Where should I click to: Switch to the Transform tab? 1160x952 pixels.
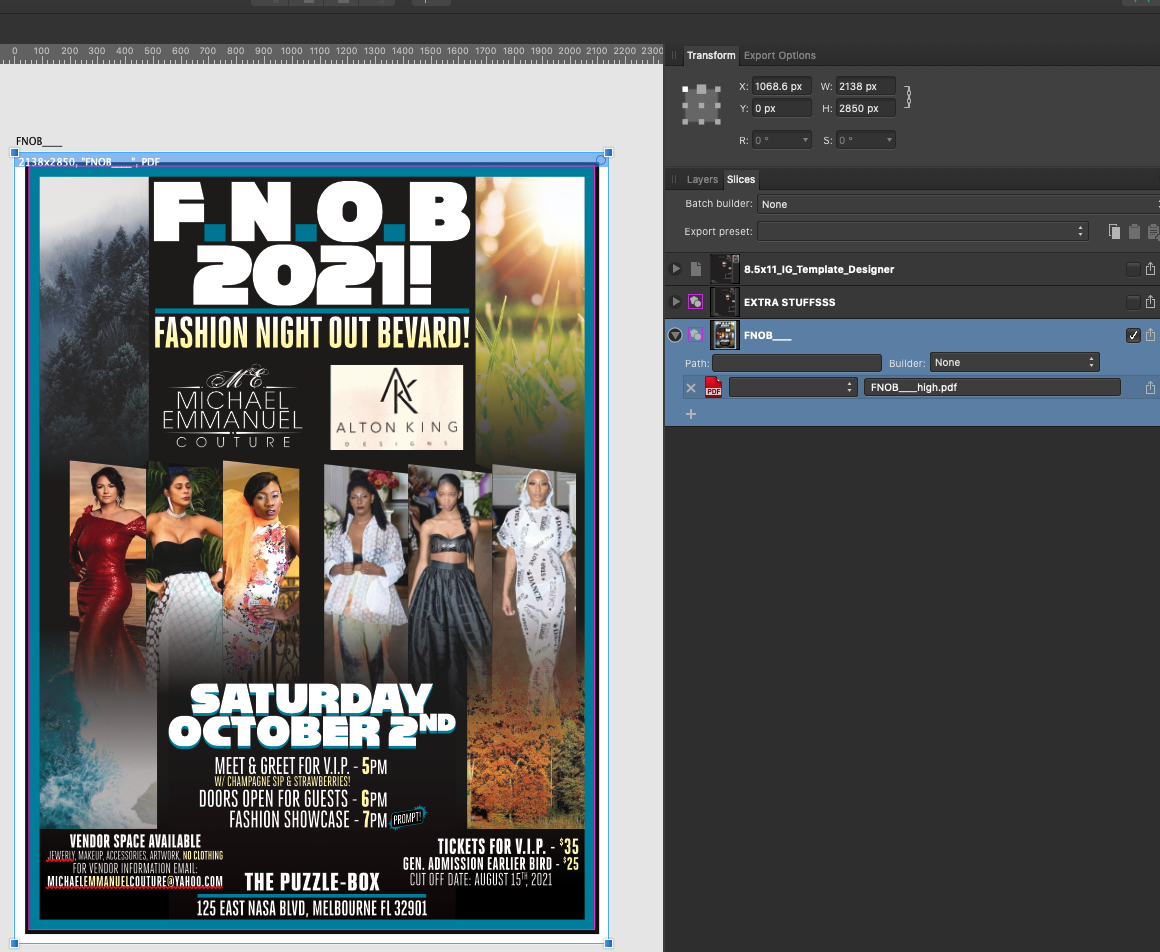click(x=710, y=55)
